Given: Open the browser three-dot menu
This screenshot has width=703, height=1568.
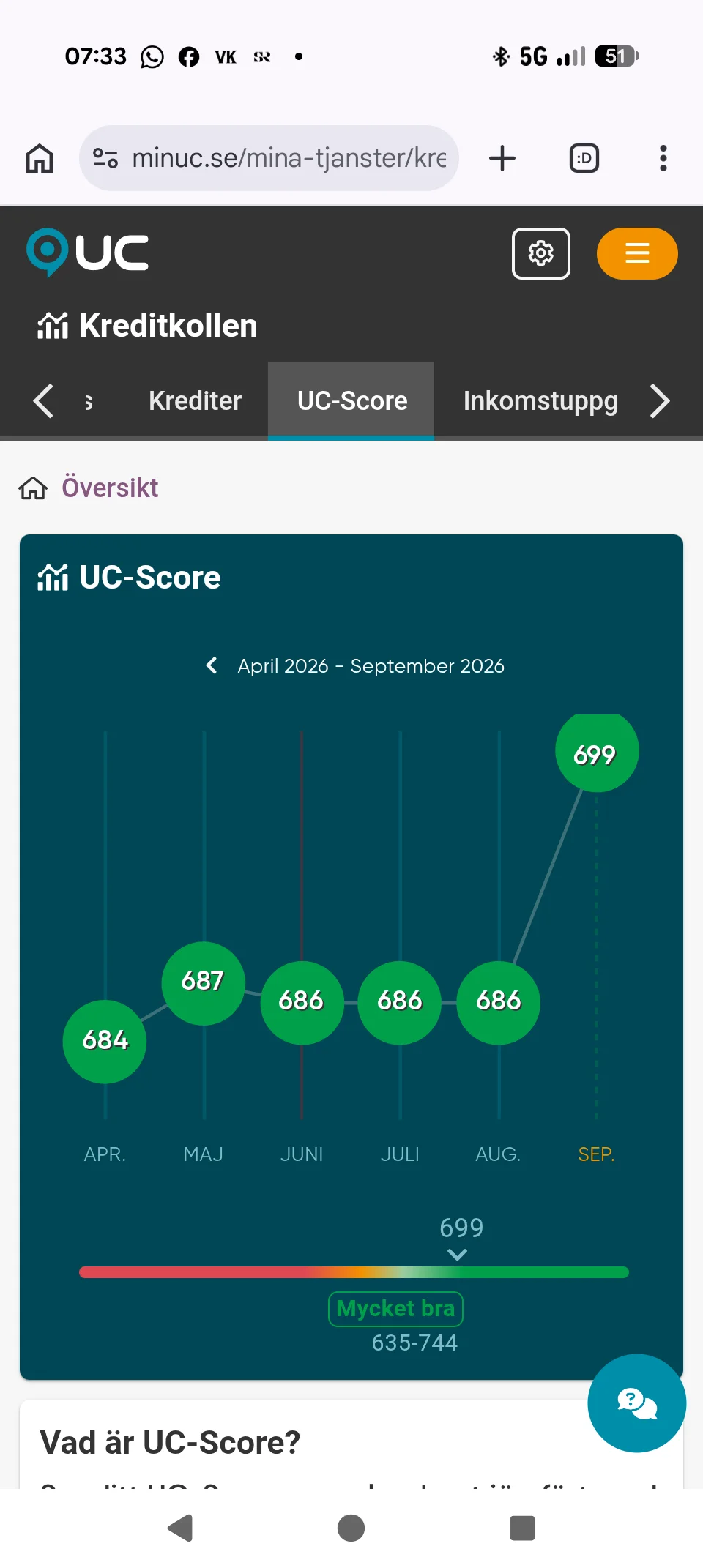Looking at the screenshot, I should click(x=663, y=158).
